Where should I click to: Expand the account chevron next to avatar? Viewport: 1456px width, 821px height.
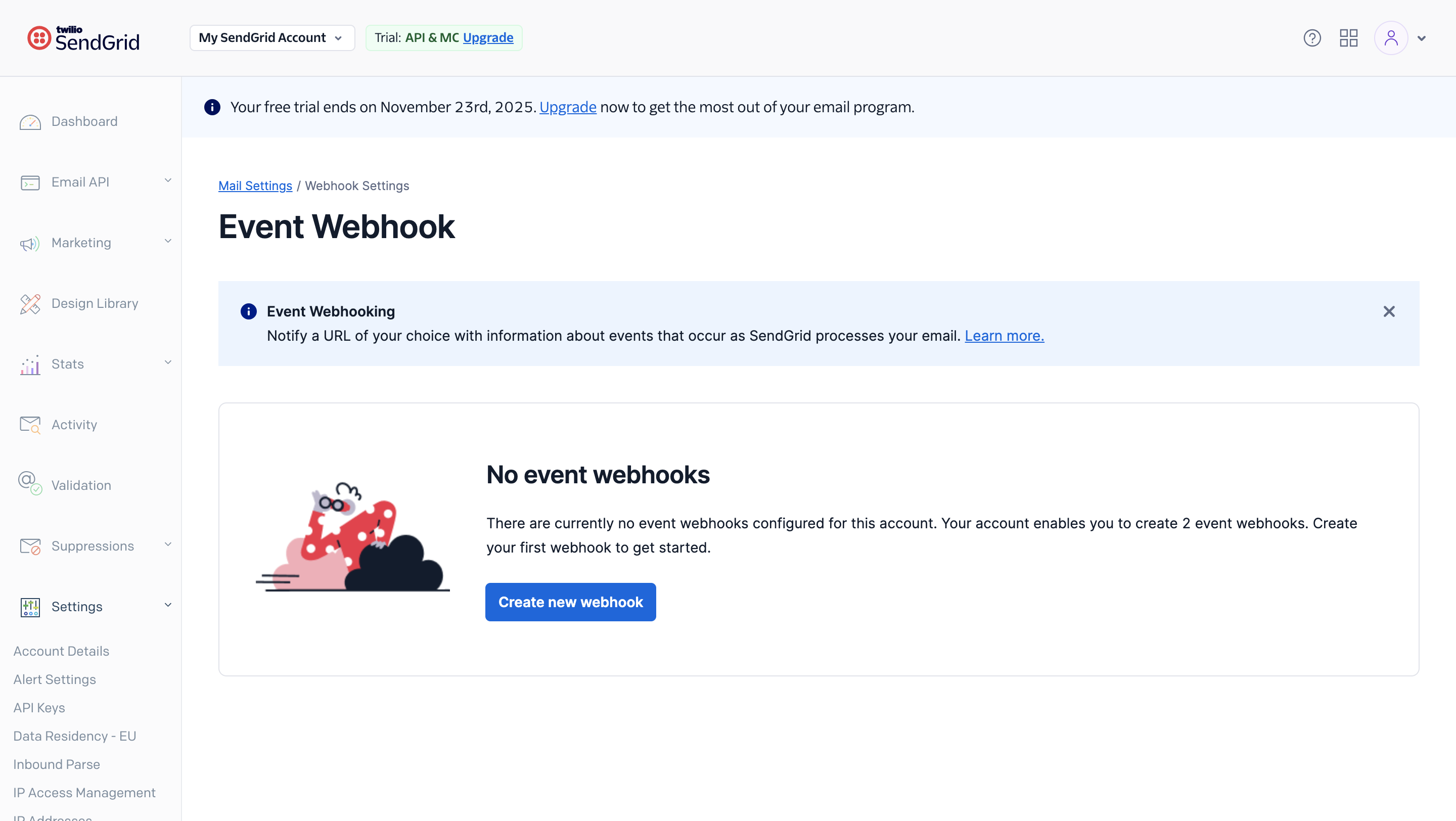point(1423,38)
